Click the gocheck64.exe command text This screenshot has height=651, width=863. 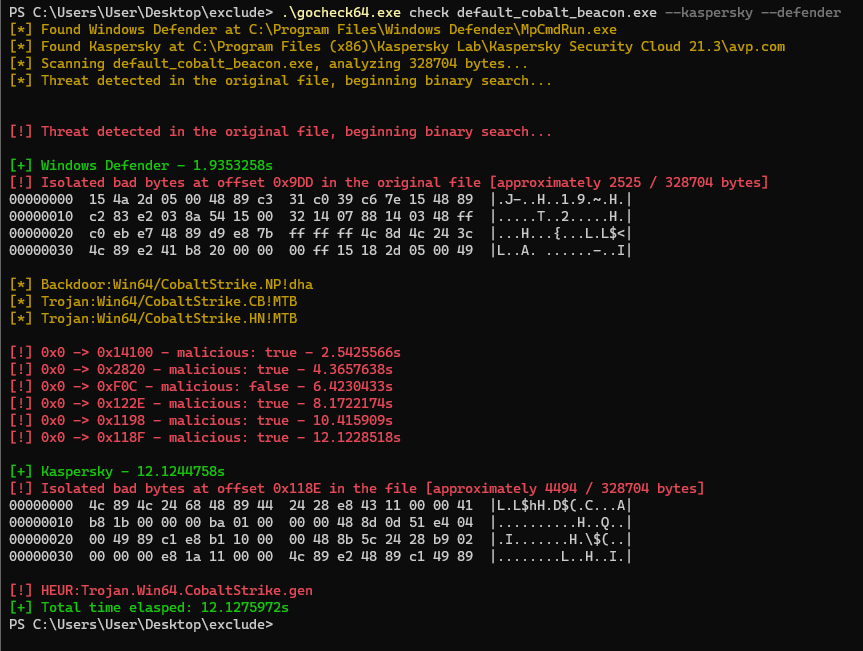[x=341, y=12]
